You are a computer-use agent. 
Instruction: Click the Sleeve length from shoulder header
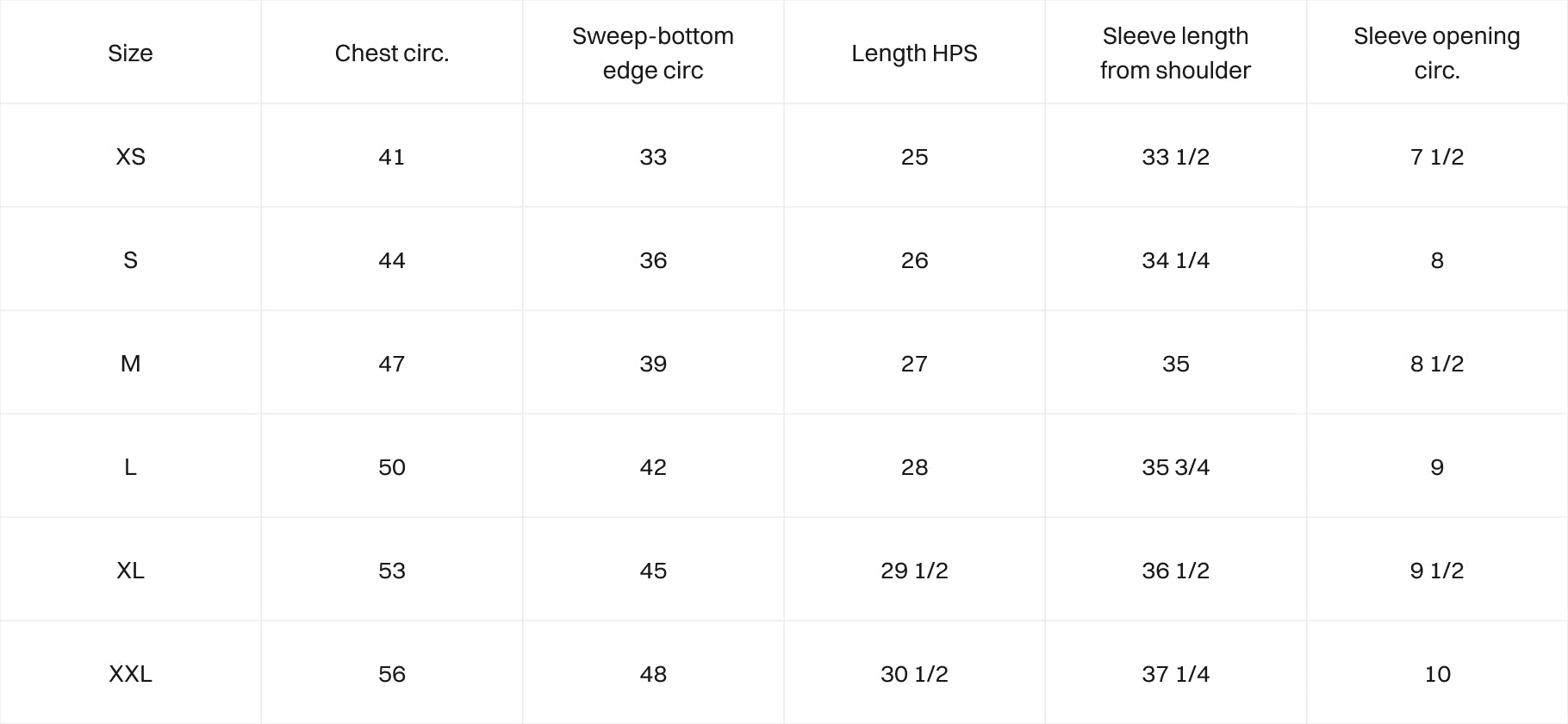[x=1175, y=53]
